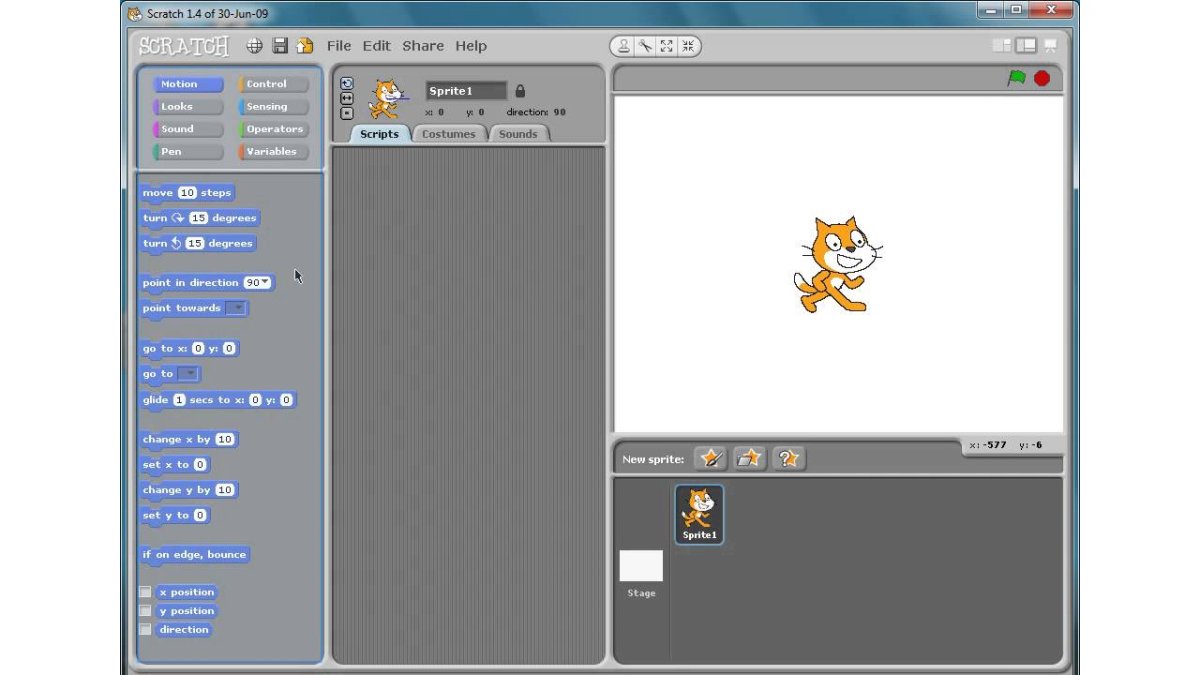This screenshot has height=675, width=1200.
Task: Select the Variables block category
Action: (x=272, y=152)
